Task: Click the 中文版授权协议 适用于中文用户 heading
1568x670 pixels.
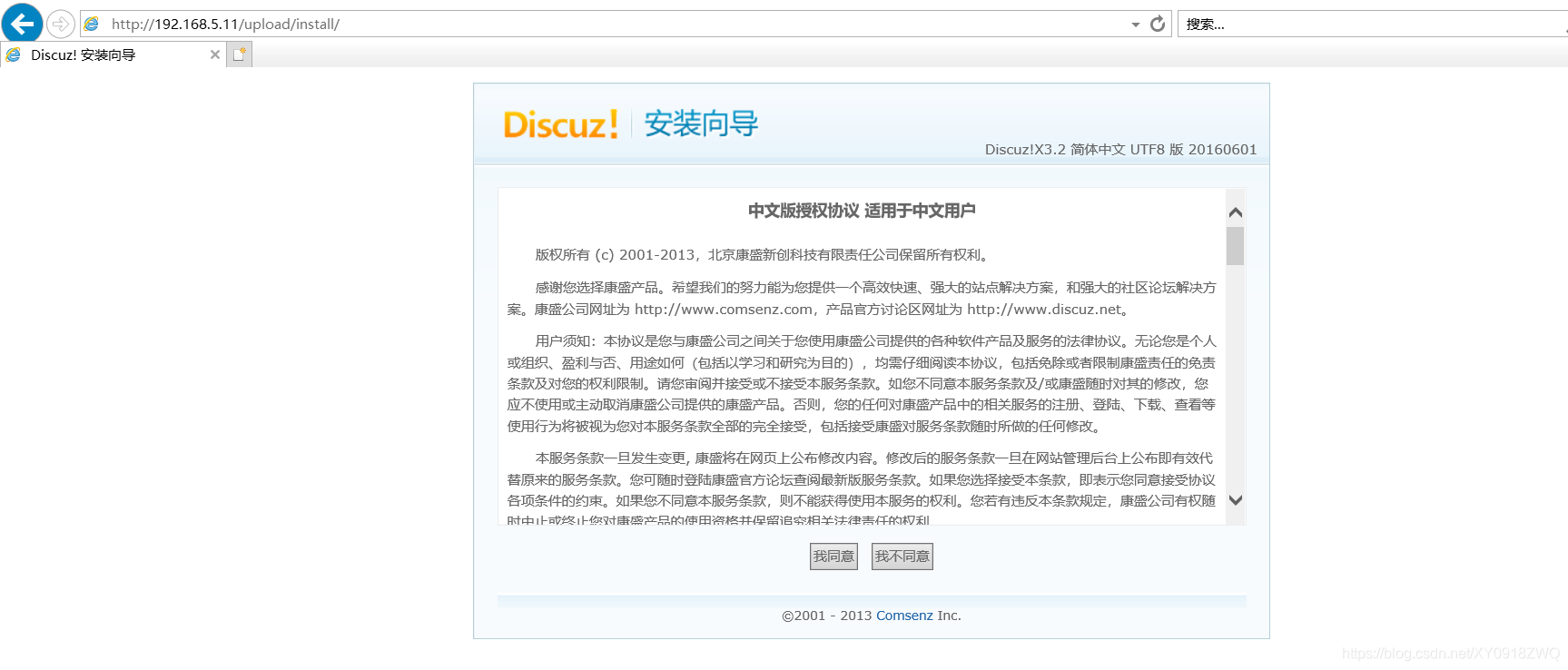Action: [x=862, y=211]
